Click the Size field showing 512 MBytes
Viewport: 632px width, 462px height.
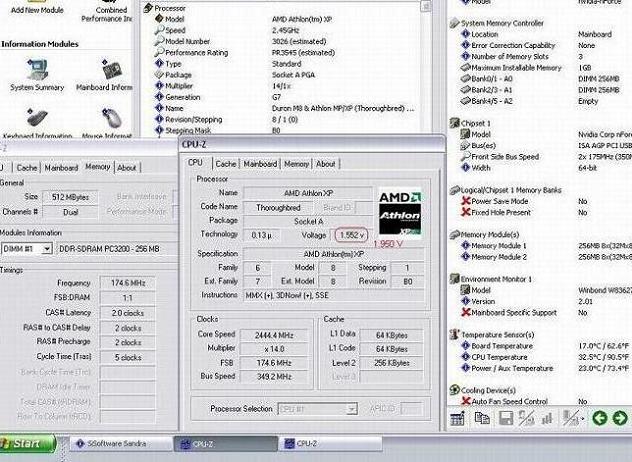tap(70, 197)
